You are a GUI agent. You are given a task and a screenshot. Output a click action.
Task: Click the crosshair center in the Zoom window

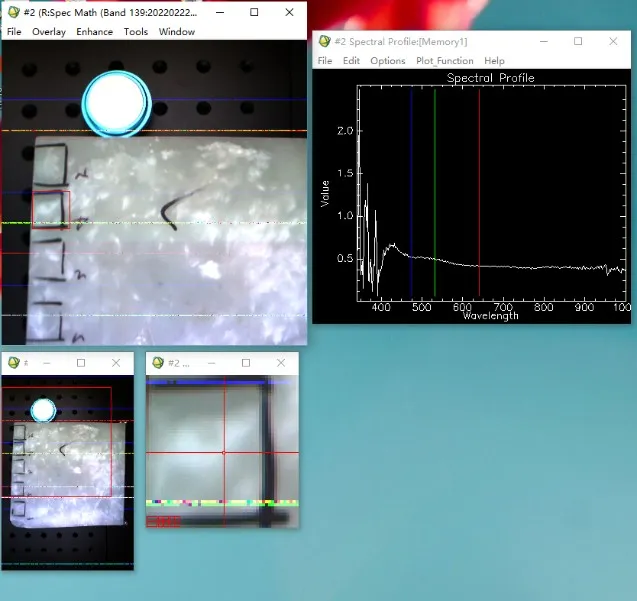click(x=223, y=452)
